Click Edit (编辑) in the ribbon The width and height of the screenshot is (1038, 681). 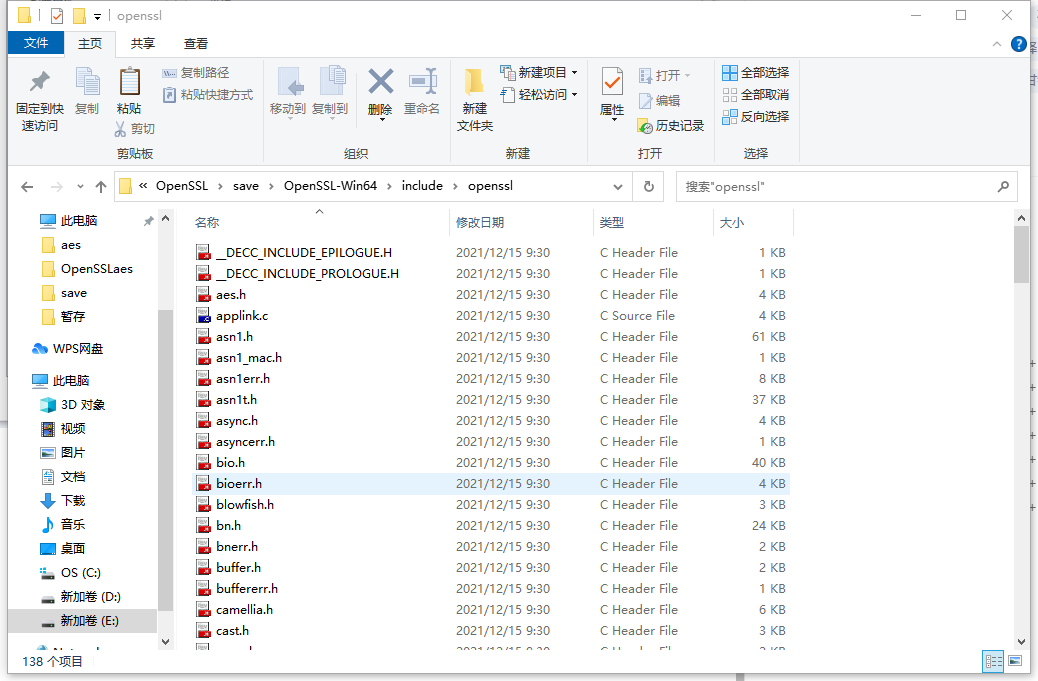(659, 101)
